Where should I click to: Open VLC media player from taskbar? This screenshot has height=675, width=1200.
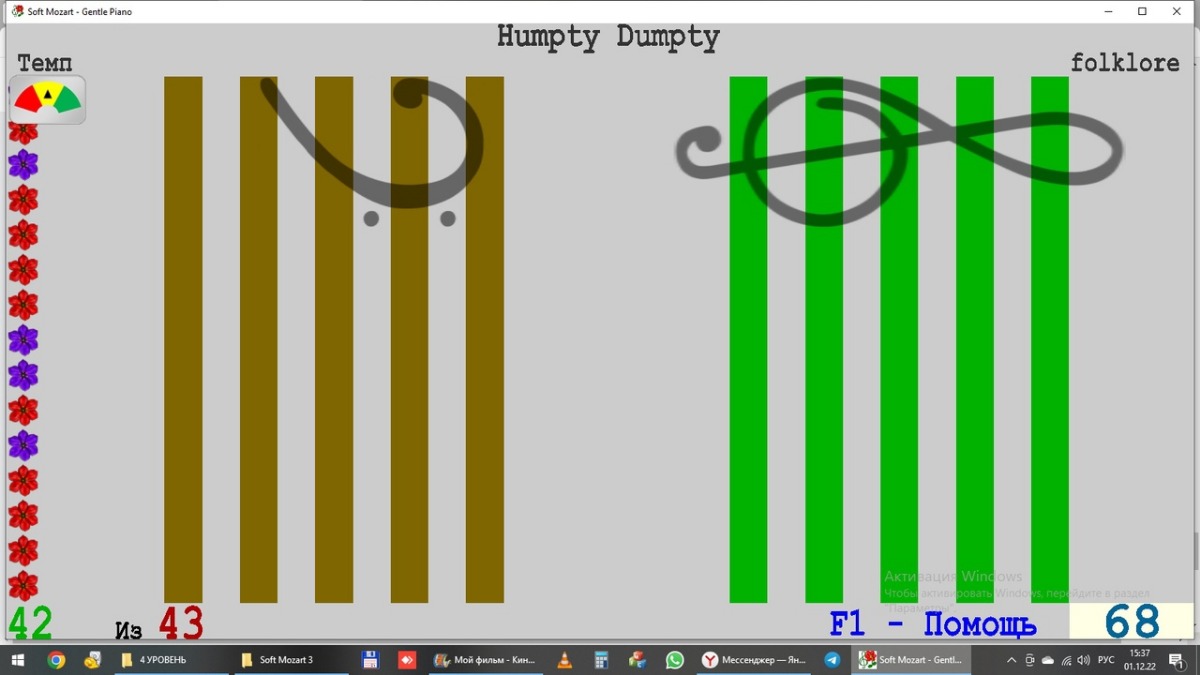click(565, 660)
